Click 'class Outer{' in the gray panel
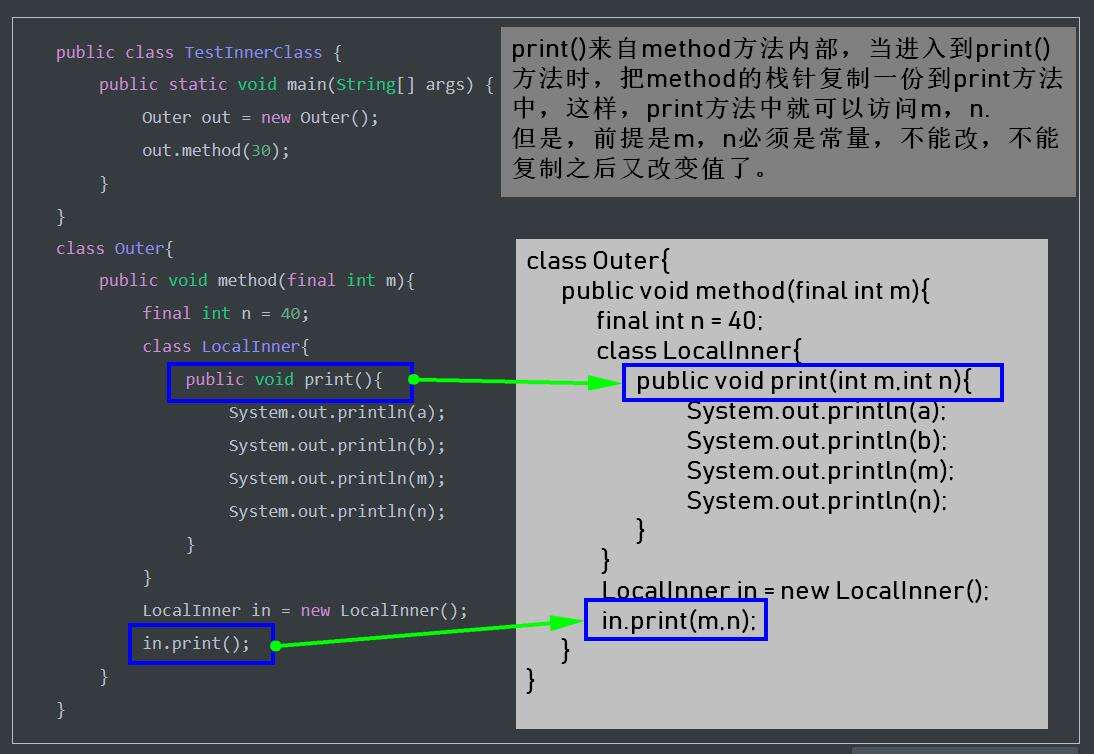 (597, 261)
